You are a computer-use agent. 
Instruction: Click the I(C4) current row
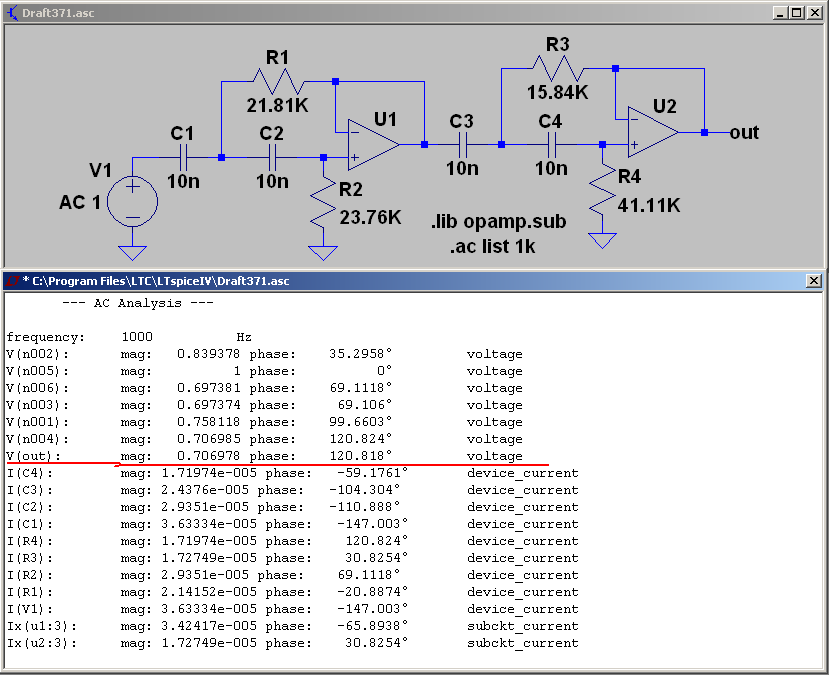pyautogui.click(x=292, y=473)
